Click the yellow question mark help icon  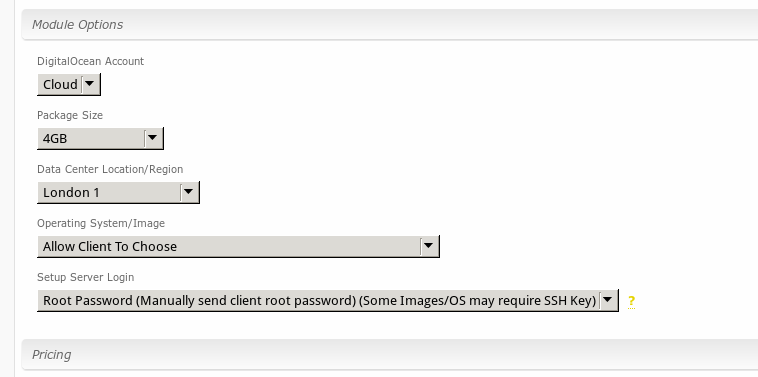click(631, 301)
